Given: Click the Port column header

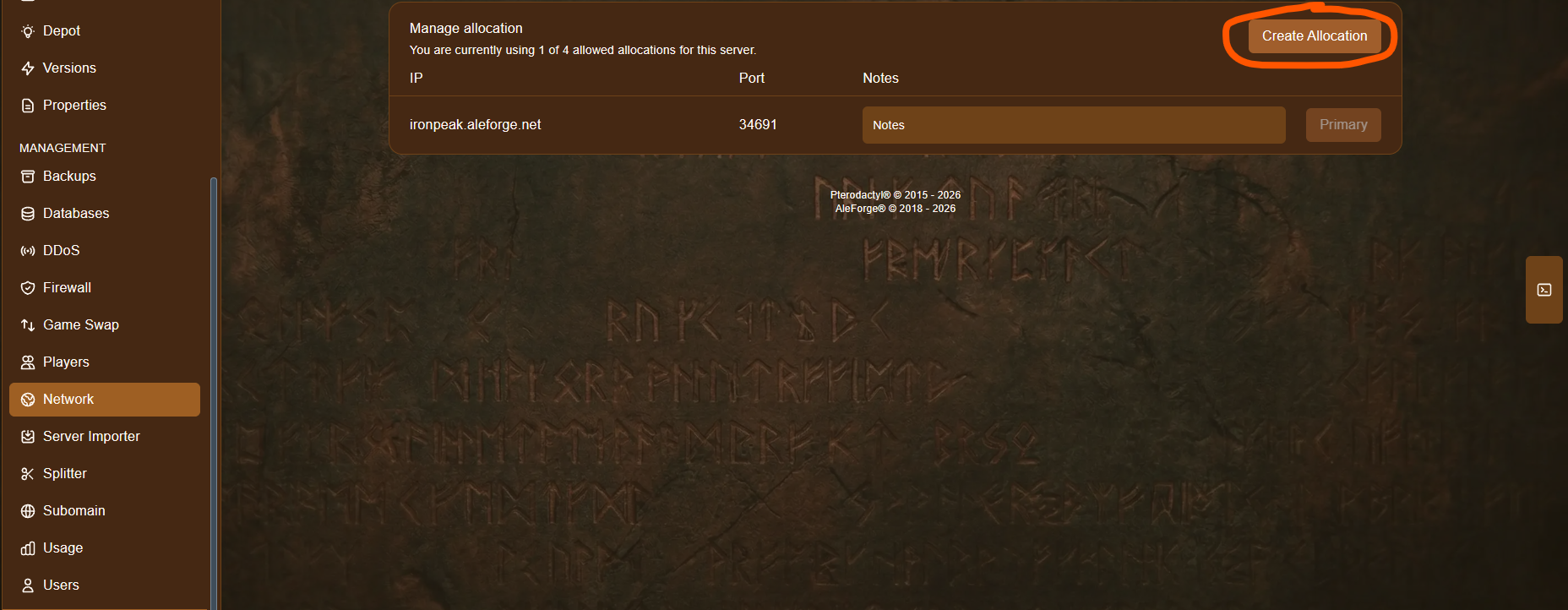Looking at the screenshot, I should [752, 78].
